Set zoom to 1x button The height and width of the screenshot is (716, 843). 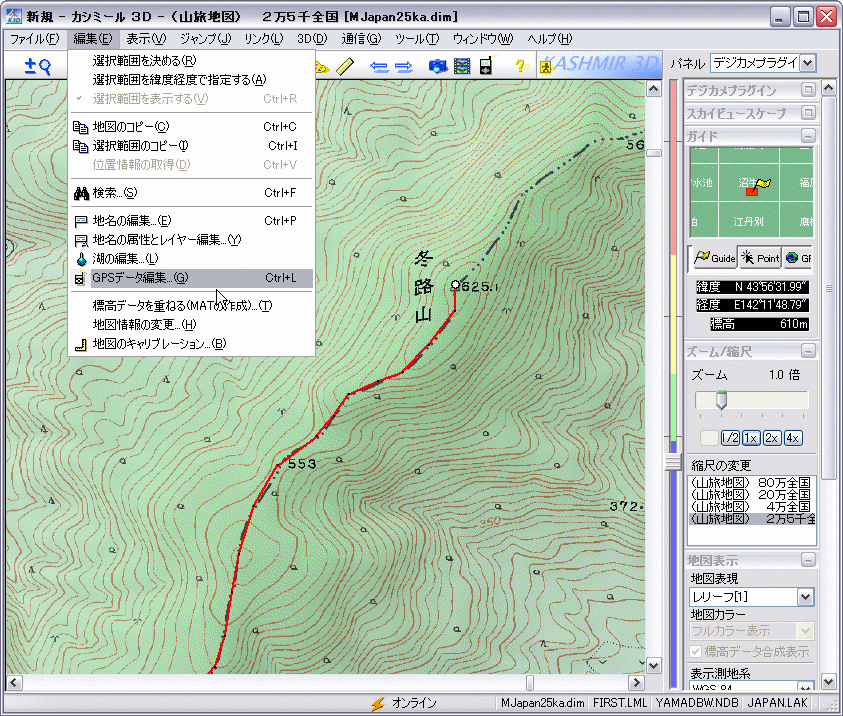[751, 438]
